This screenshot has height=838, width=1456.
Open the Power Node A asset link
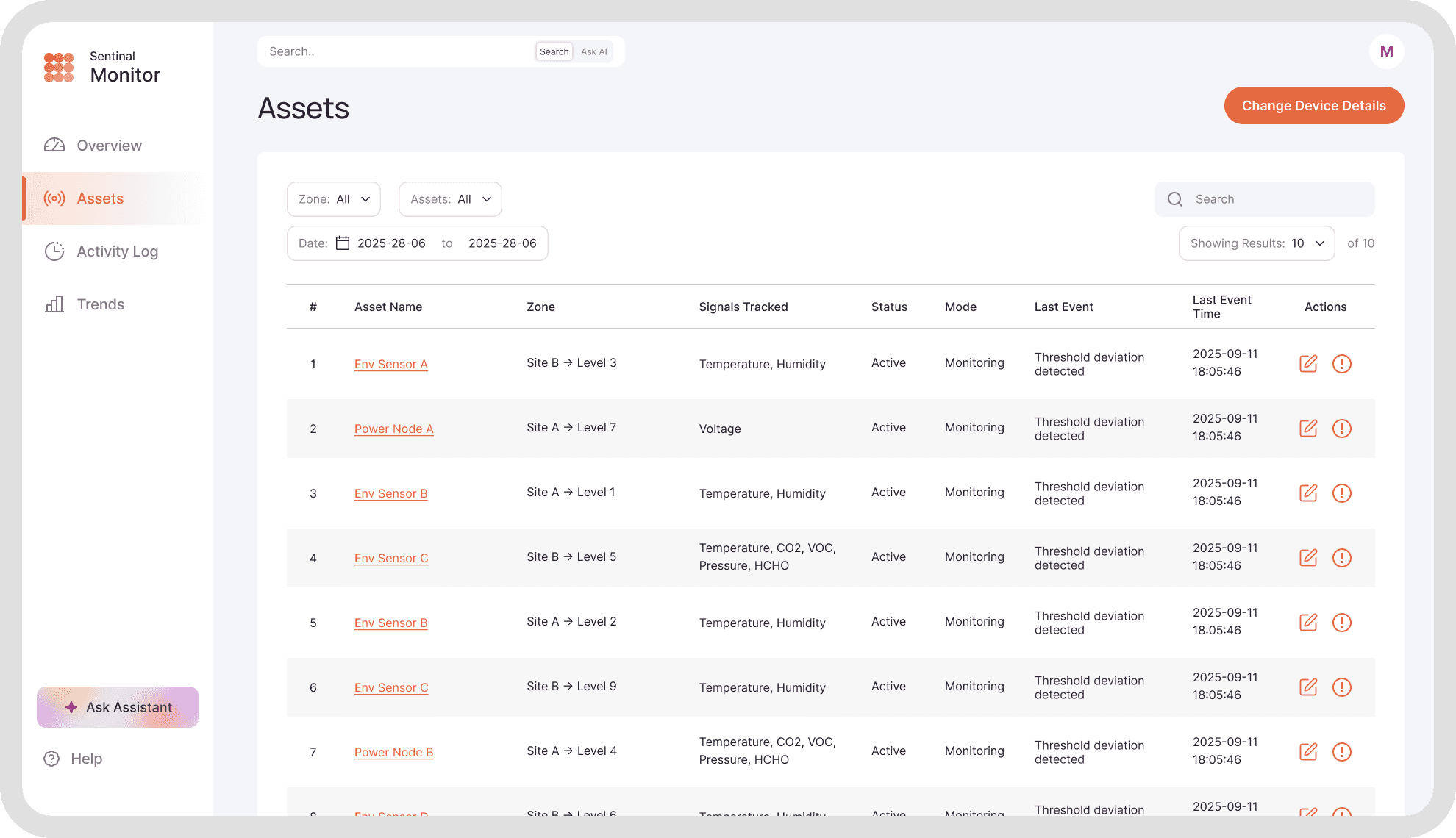coord(393,429)
